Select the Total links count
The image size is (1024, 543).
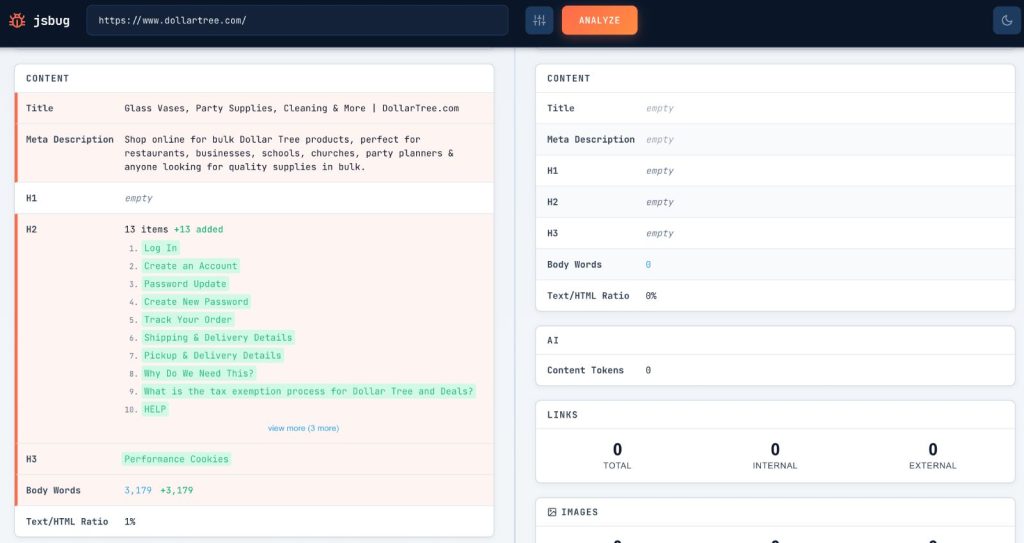[x=617, y=450]
